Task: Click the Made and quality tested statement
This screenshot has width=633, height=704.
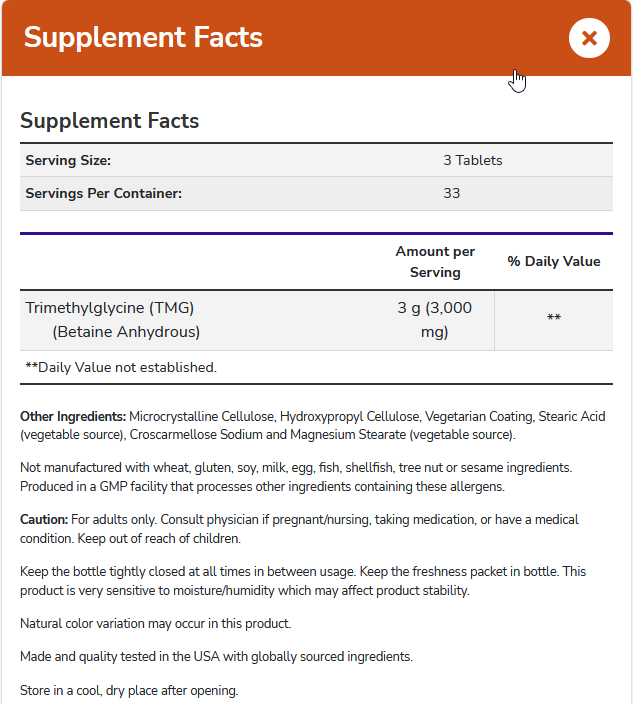Action: [215, 657]
